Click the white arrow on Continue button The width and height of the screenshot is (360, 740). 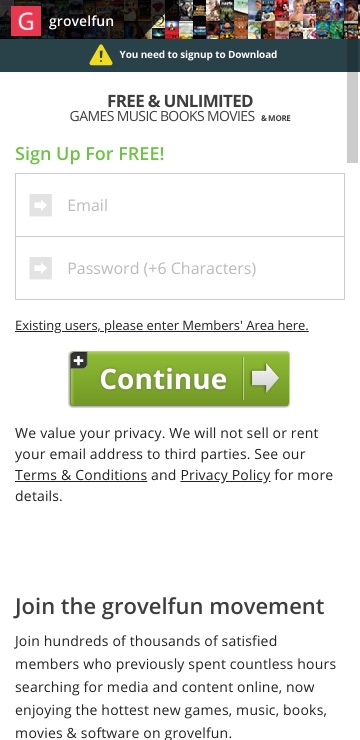[265, 378]
